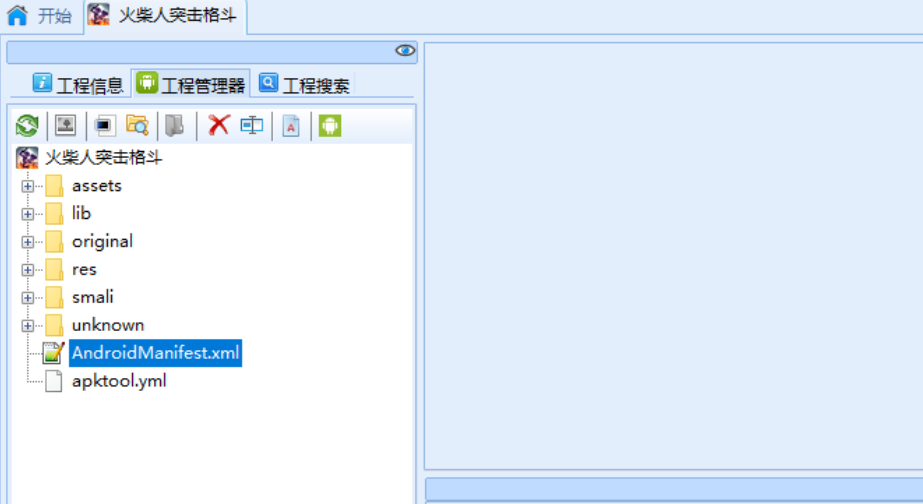This screenshot has height=504, width=923.
Task: Expand the res folder
Action: (x=28, y=270)
